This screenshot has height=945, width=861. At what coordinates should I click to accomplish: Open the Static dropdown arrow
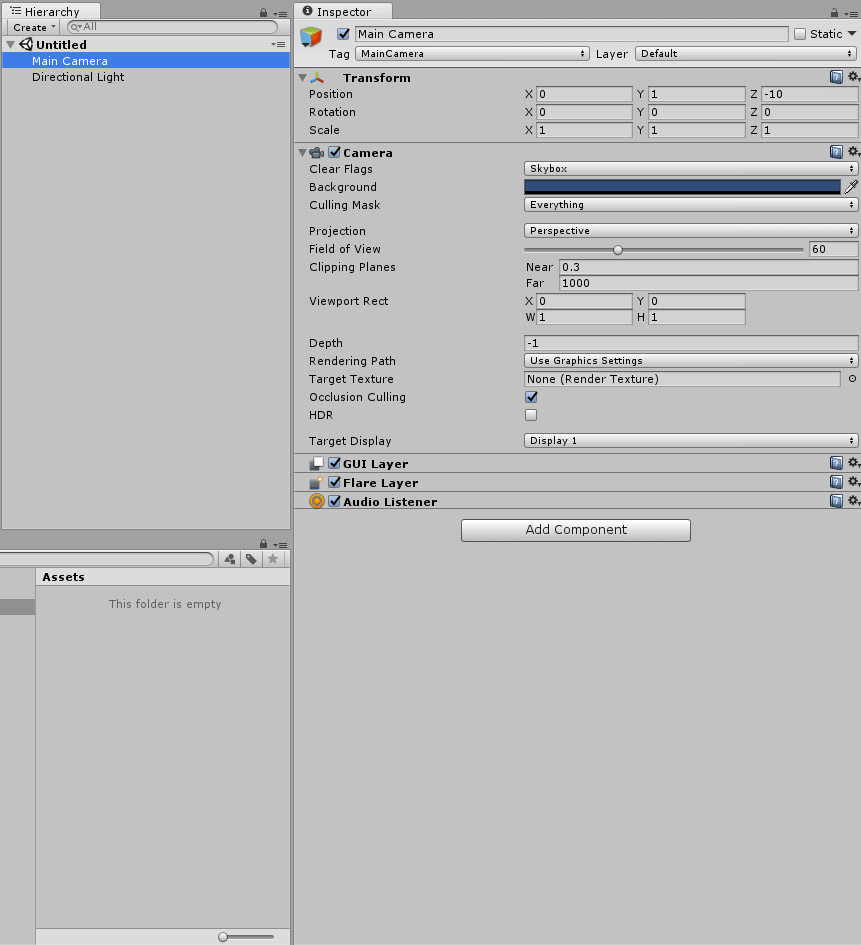[852, 34]
